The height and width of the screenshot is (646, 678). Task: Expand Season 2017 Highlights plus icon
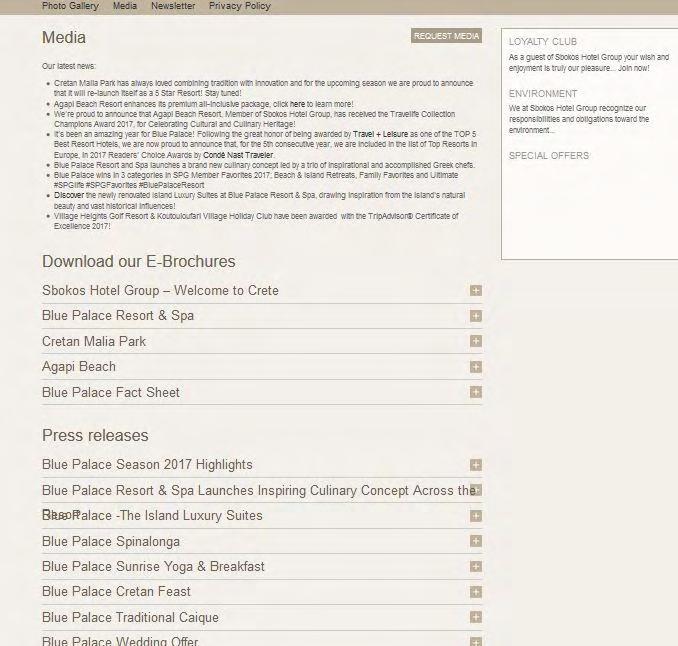[x=476, y=465]
